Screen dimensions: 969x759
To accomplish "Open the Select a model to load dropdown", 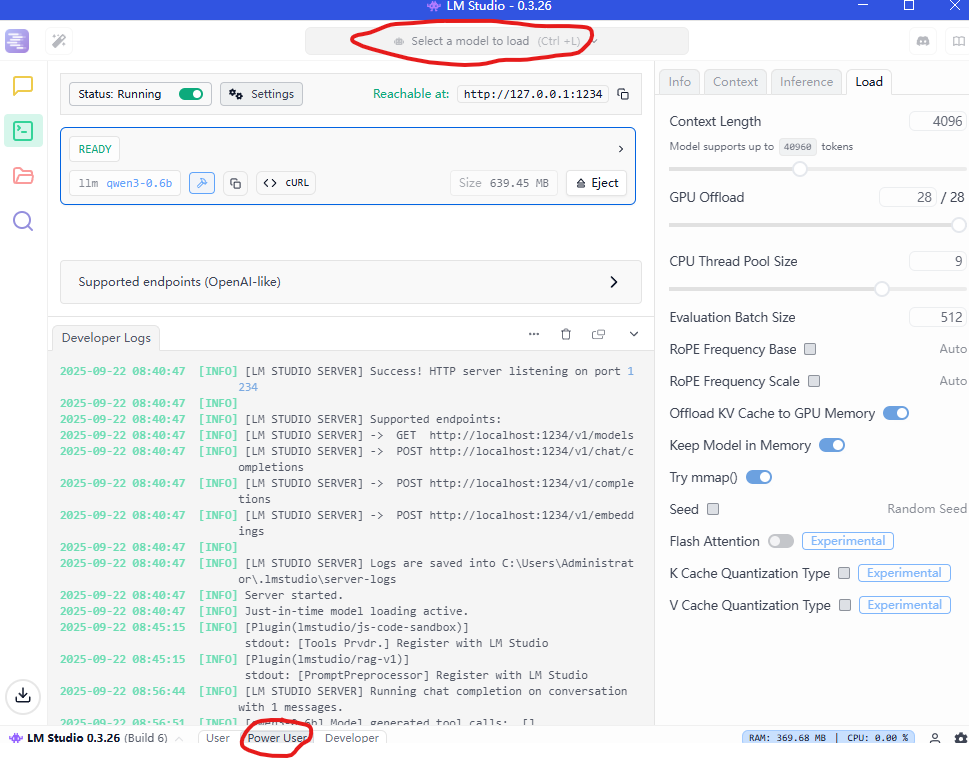I will pyautogui.click(x=496, y=41).
